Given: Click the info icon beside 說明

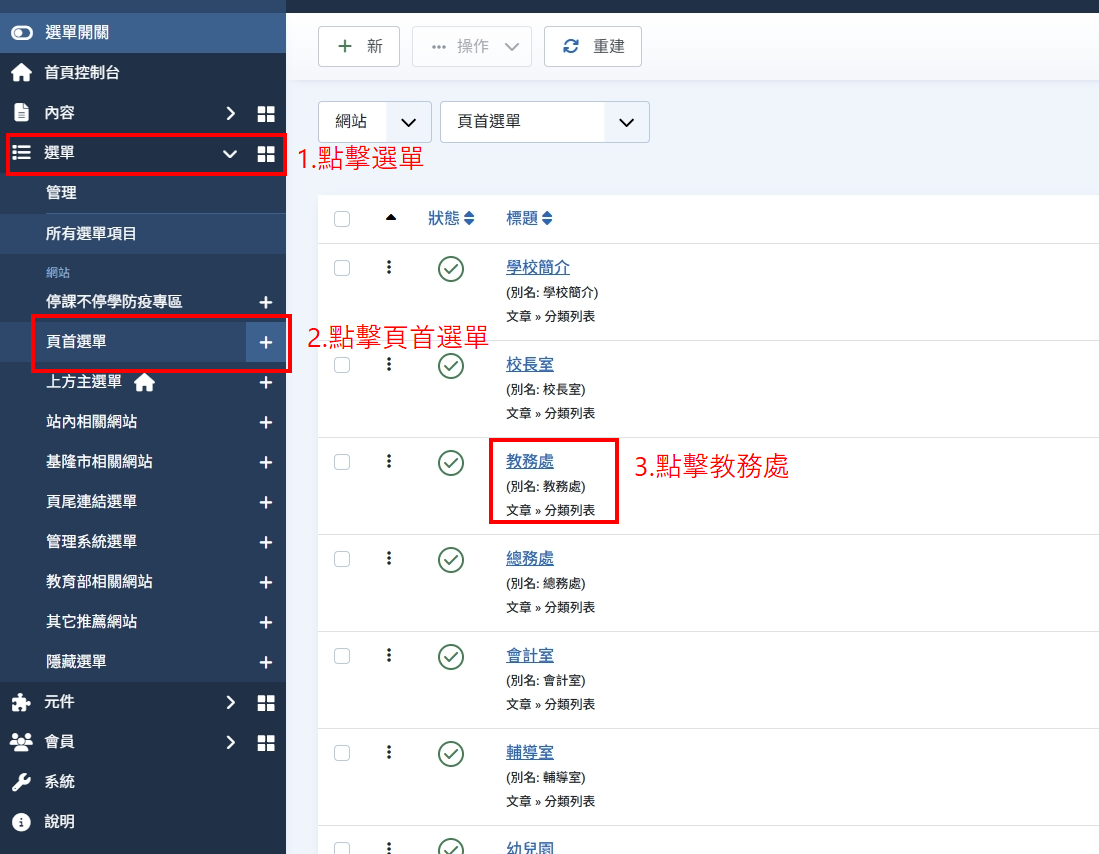Looking at the screenshot, I should tap(22, 821).
